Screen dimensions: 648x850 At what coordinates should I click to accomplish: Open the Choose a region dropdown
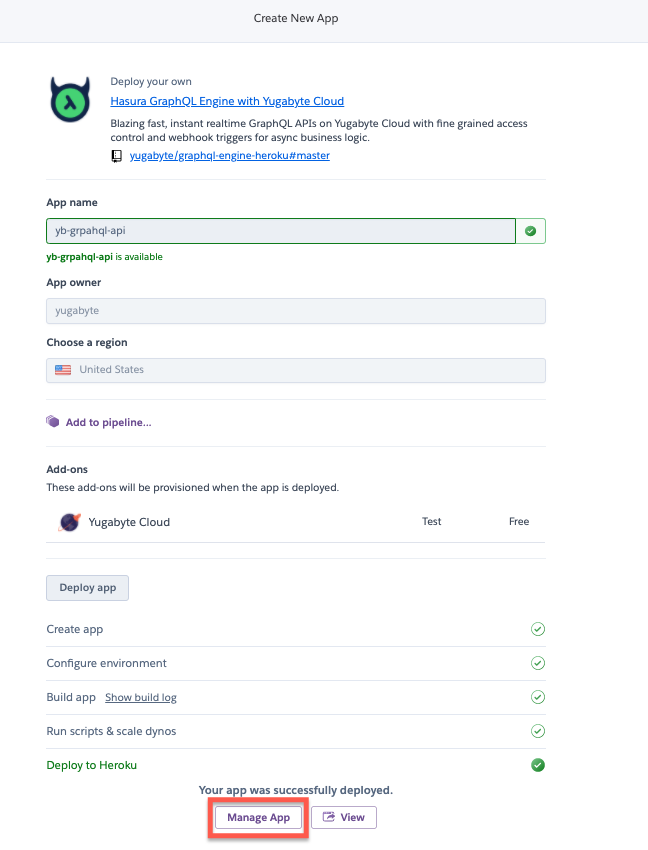coord(295,370)
